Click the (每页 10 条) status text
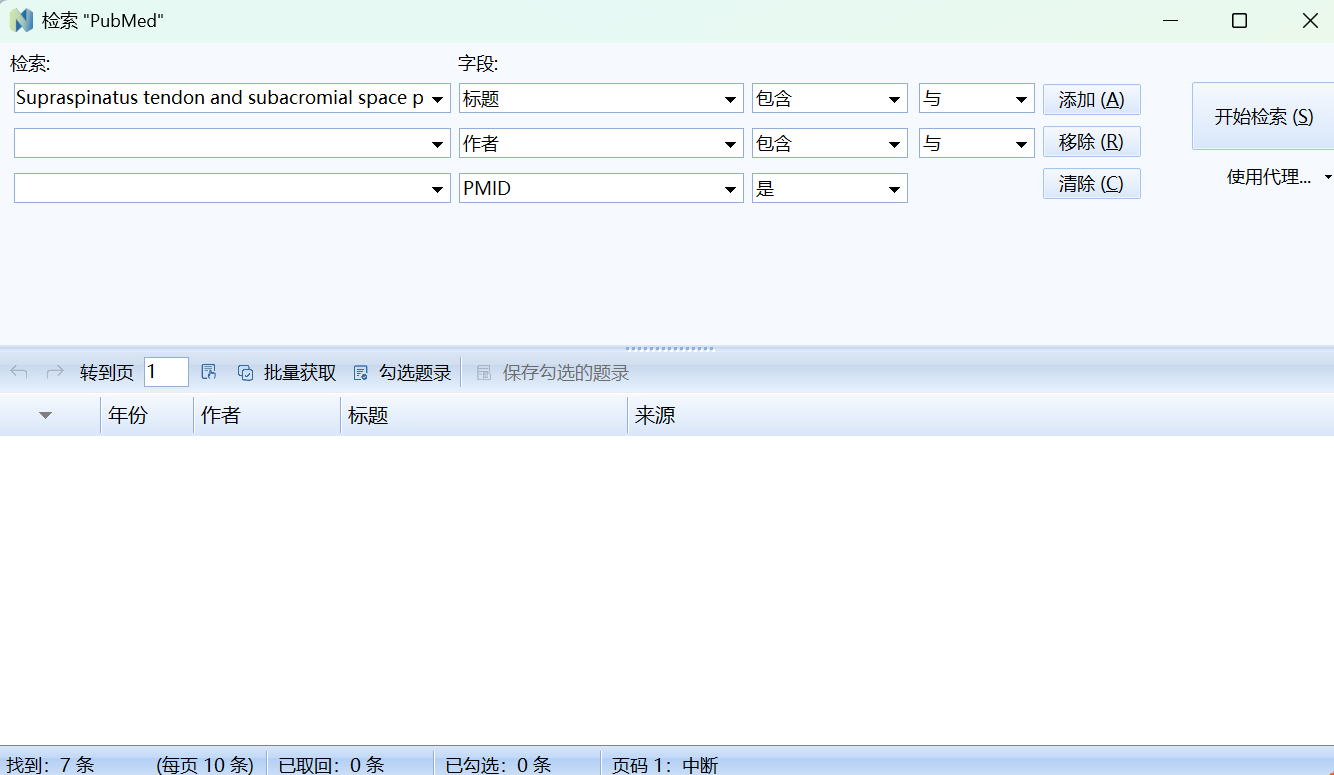This screenshot has width=1334, height=775. 205,765
